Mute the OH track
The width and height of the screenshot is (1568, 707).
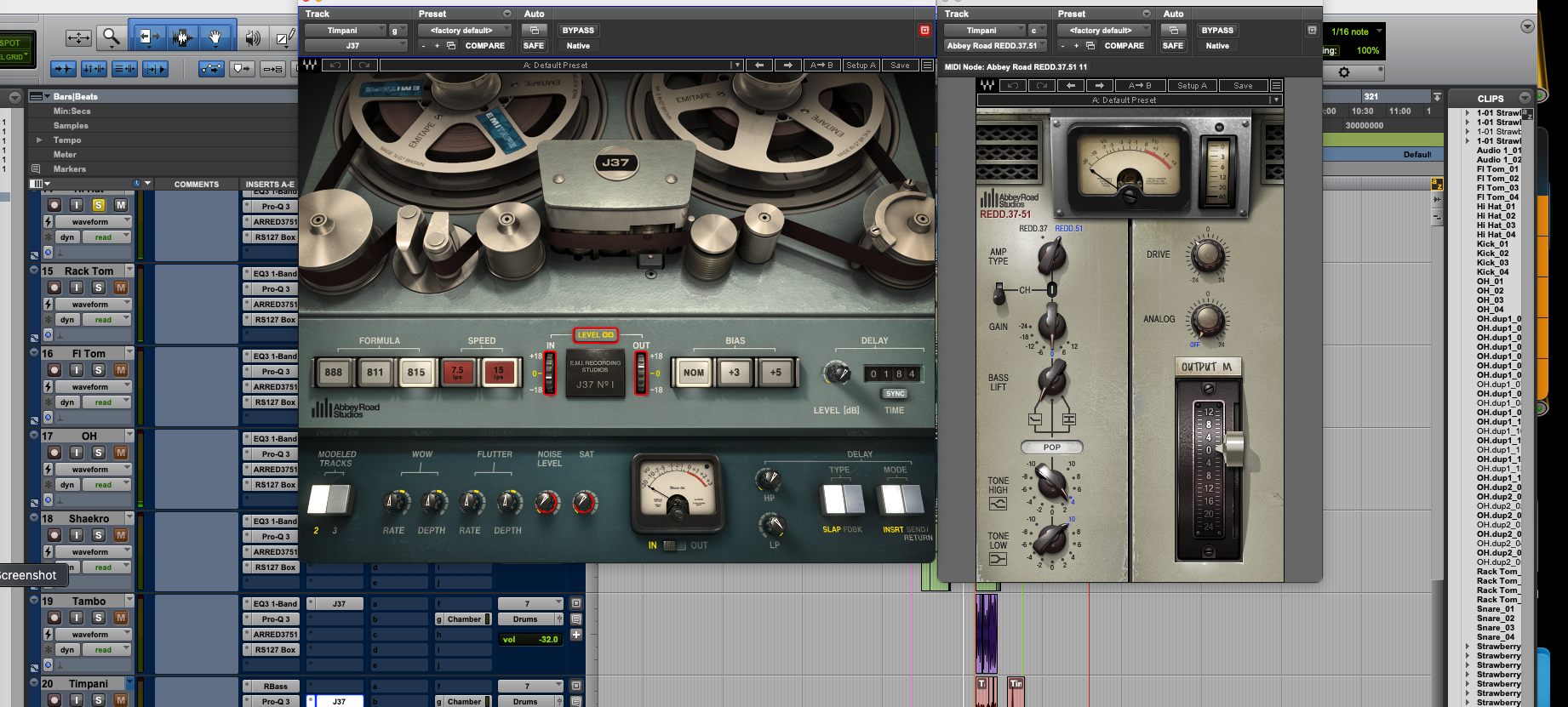pyautogui.click(x=121, y=453)
